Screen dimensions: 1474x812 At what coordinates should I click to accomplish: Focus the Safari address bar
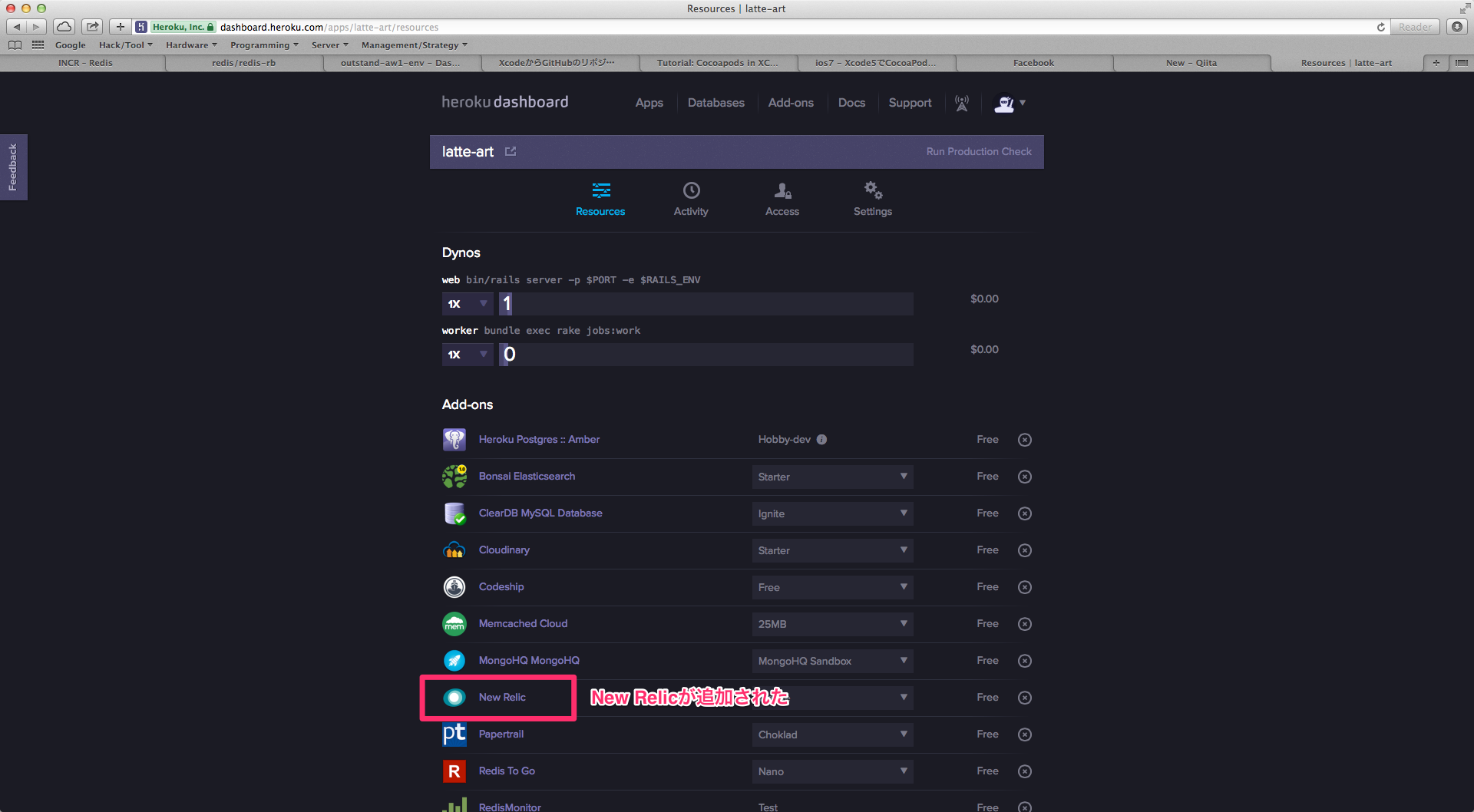[x=760, y=27]
